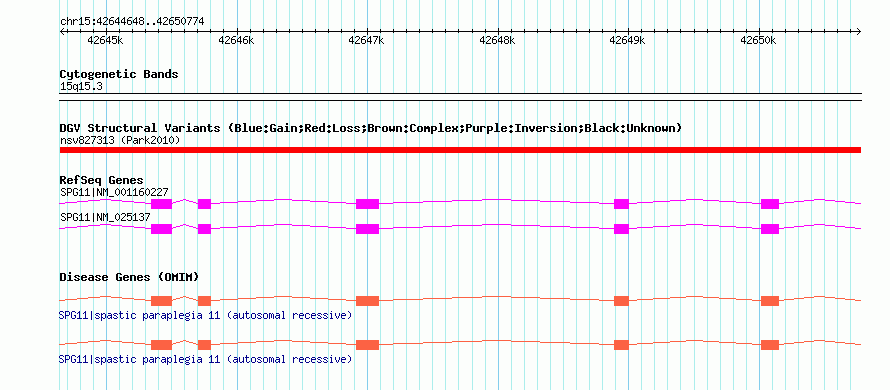
Task: Click the 42649k ruler tick label
Action: 628,40
